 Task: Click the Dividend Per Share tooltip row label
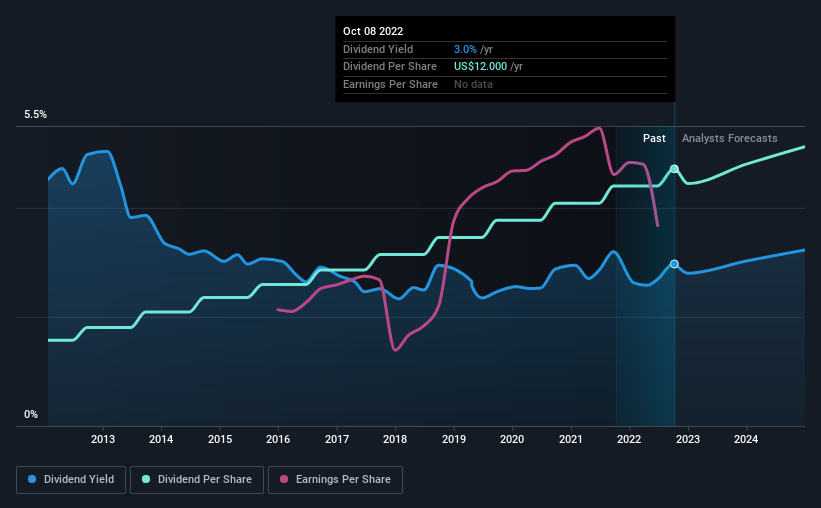(x=390, y=67)
